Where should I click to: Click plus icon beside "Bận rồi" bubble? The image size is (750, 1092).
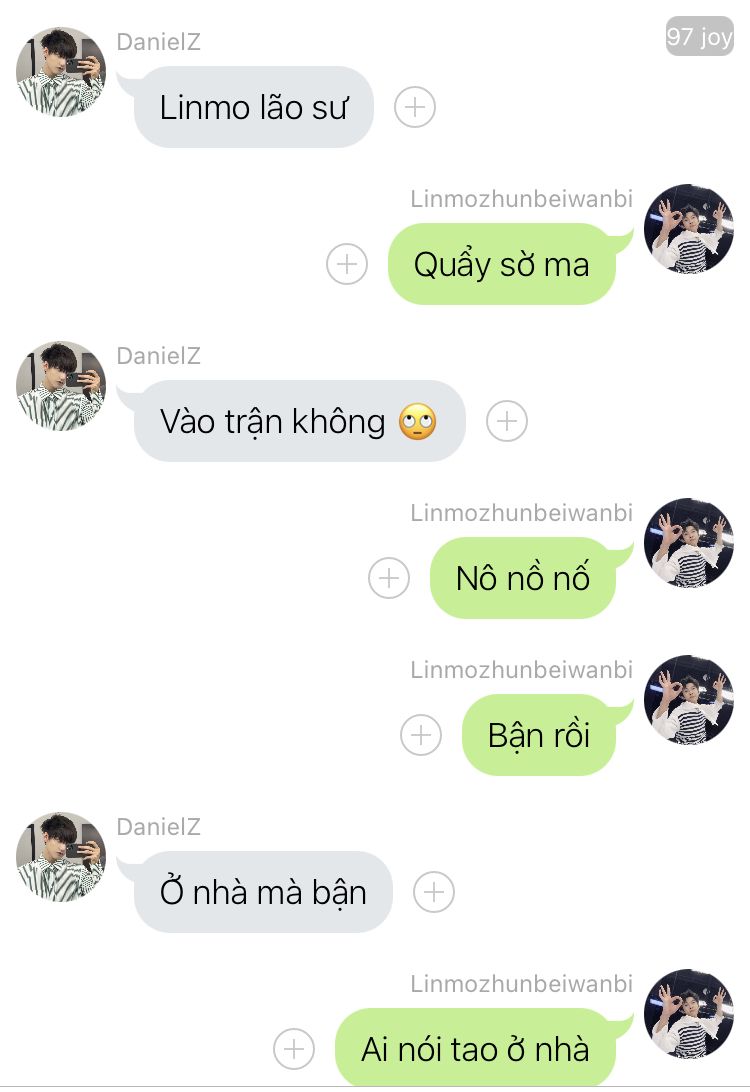click(421, 735)
